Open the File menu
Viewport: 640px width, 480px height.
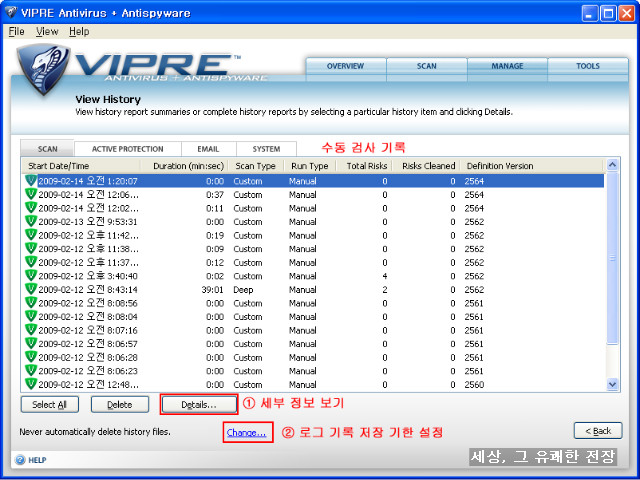(16, 31)
